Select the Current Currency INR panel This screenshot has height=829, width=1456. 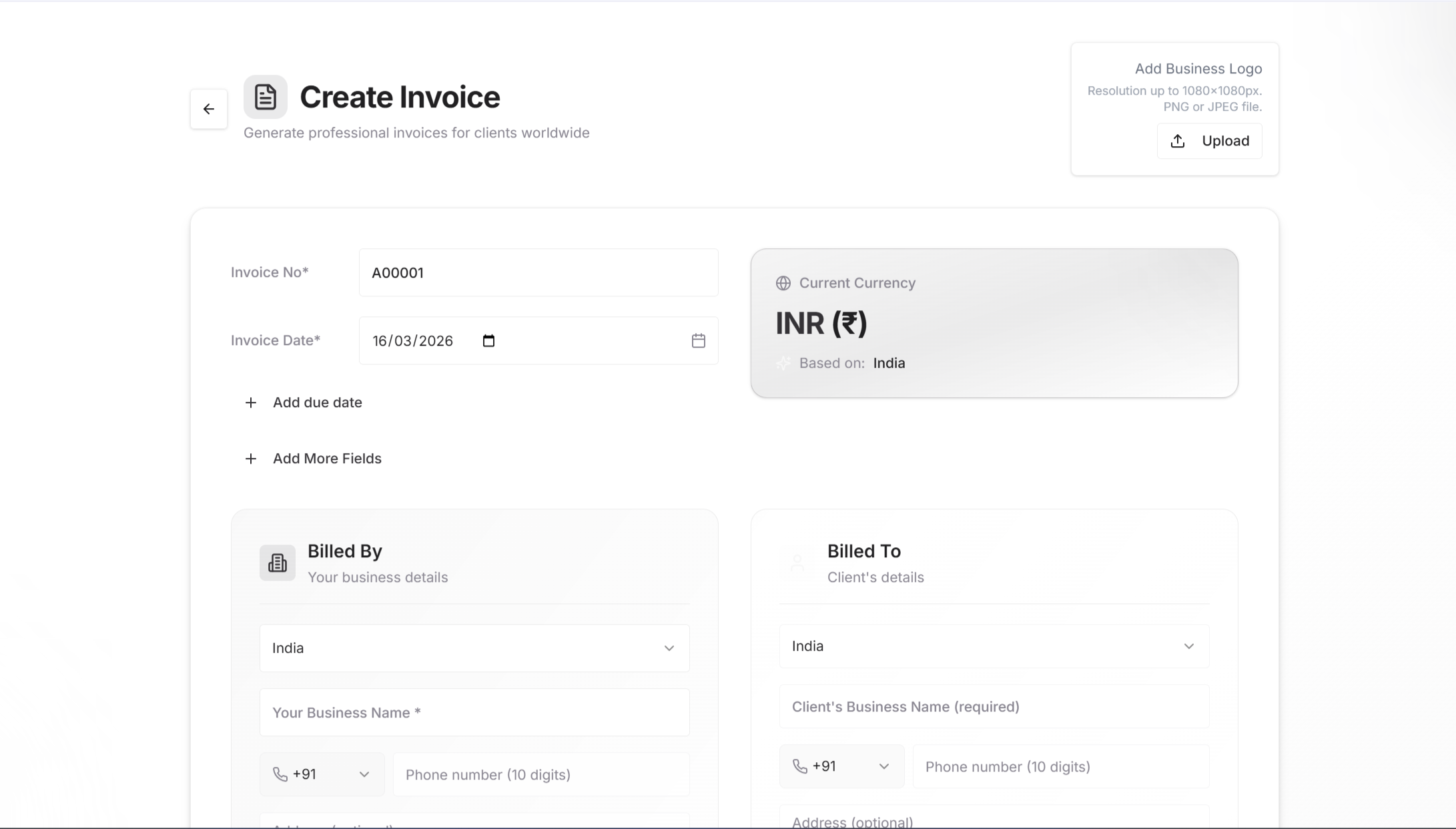click(x=994, y=322)
